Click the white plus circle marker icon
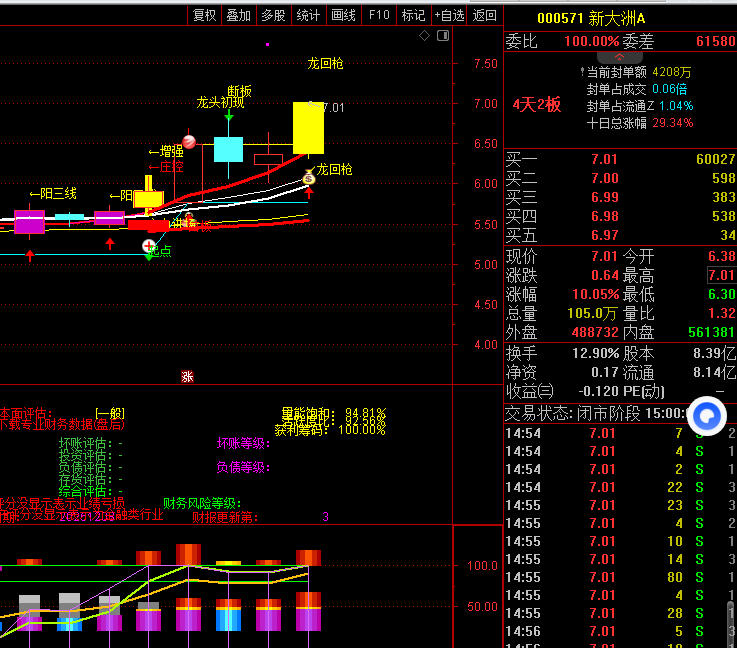737x648 pixels. point(149,245)
